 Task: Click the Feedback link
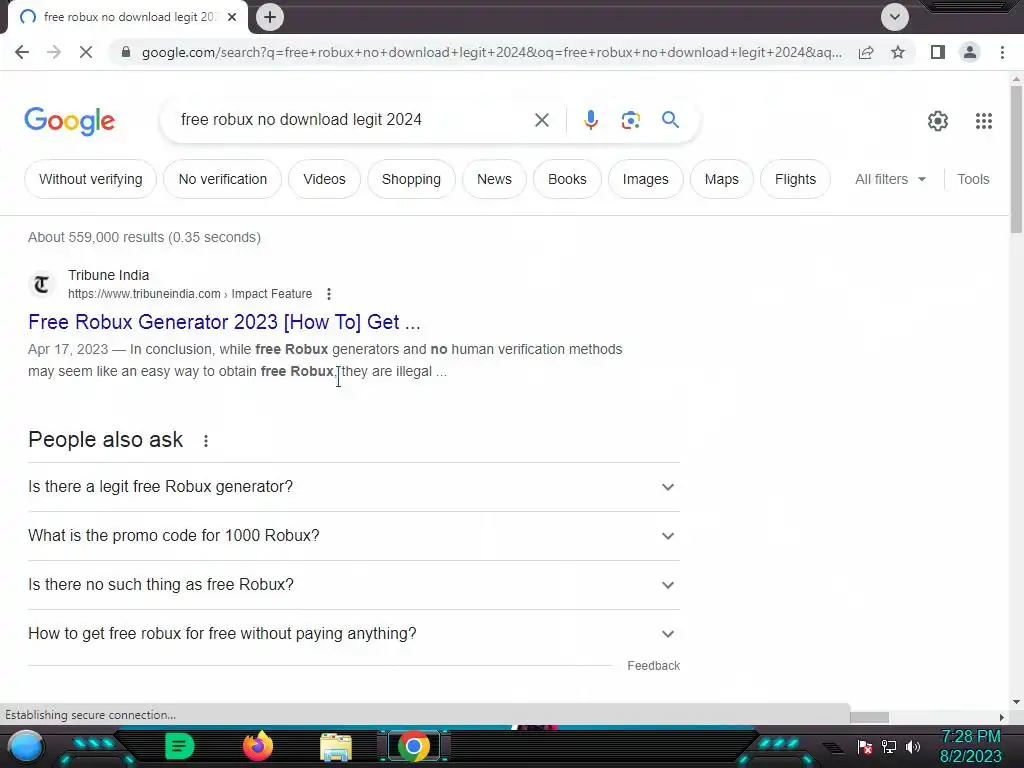click(654, 665)
